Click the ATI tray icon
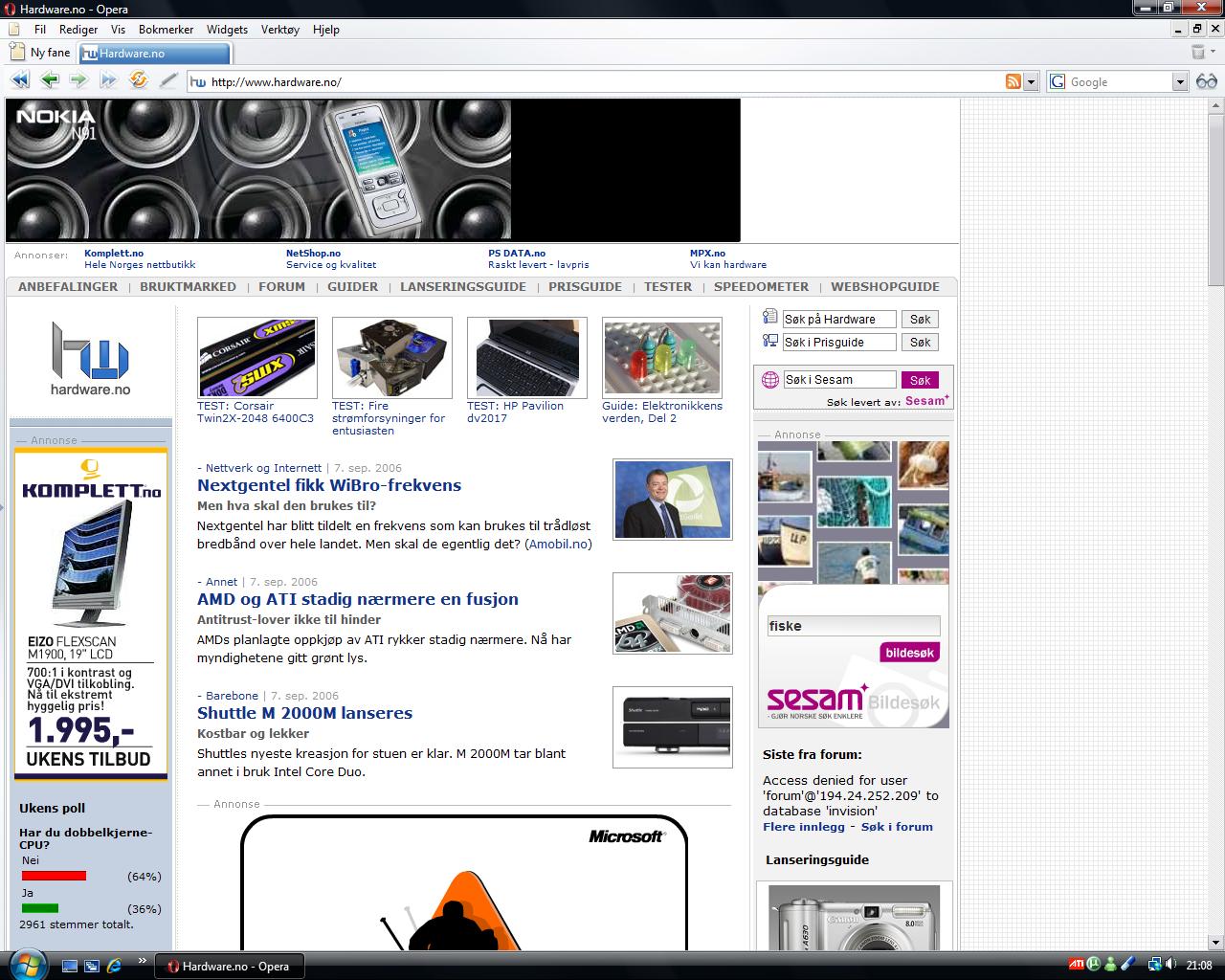 pyautogui.click(x=1077, y=965)
